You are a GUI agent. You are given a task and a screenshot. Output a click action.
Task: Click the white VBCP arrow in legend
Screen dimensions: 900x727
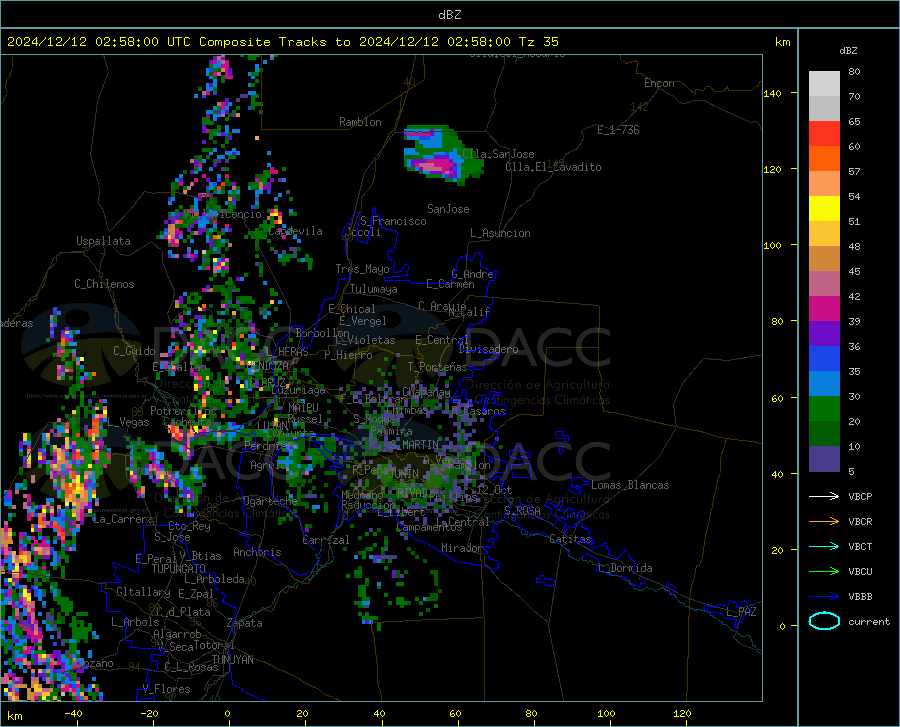click(x=824, y=496)
